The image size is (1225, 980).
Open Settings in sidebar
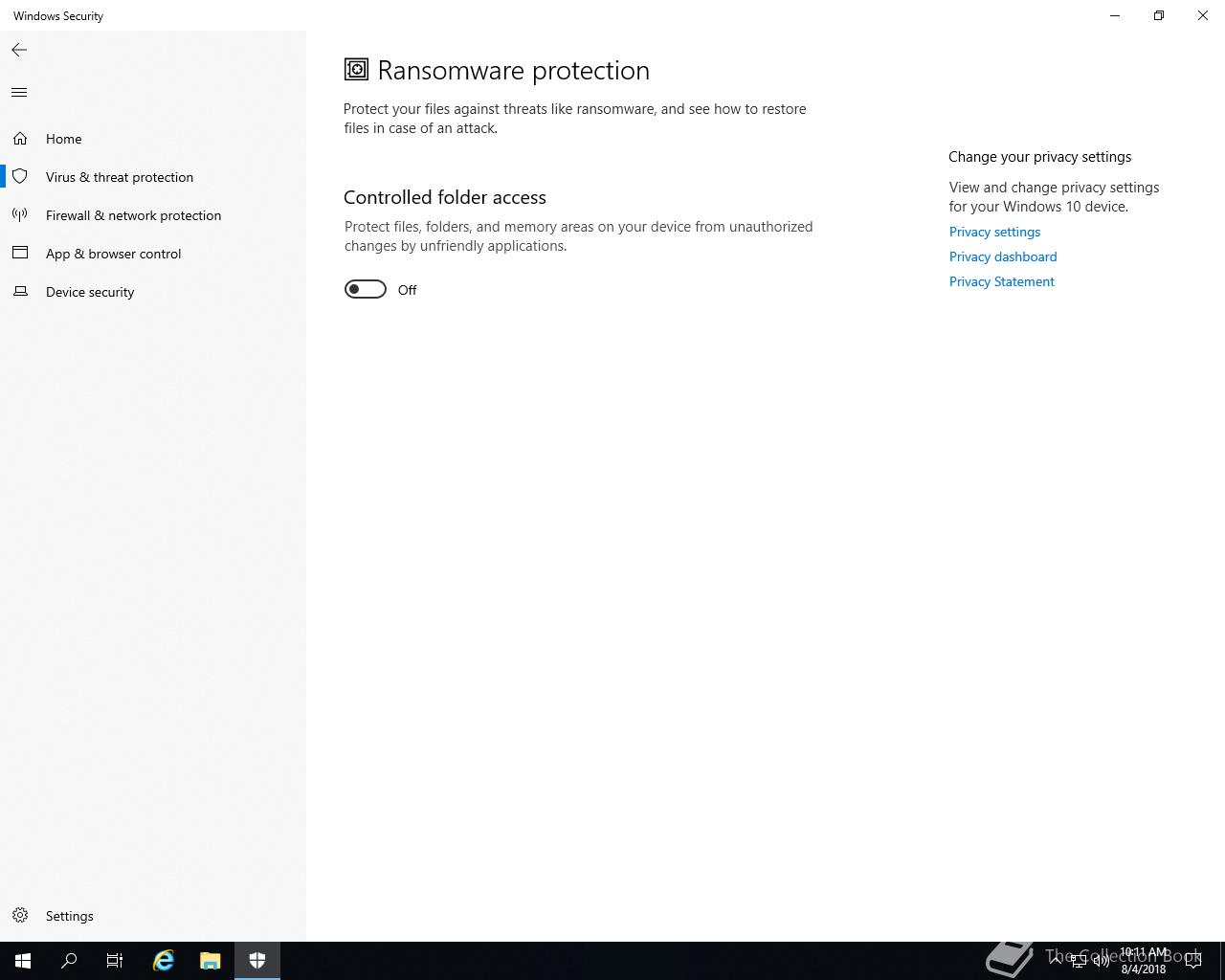click(x=153, y=916)
